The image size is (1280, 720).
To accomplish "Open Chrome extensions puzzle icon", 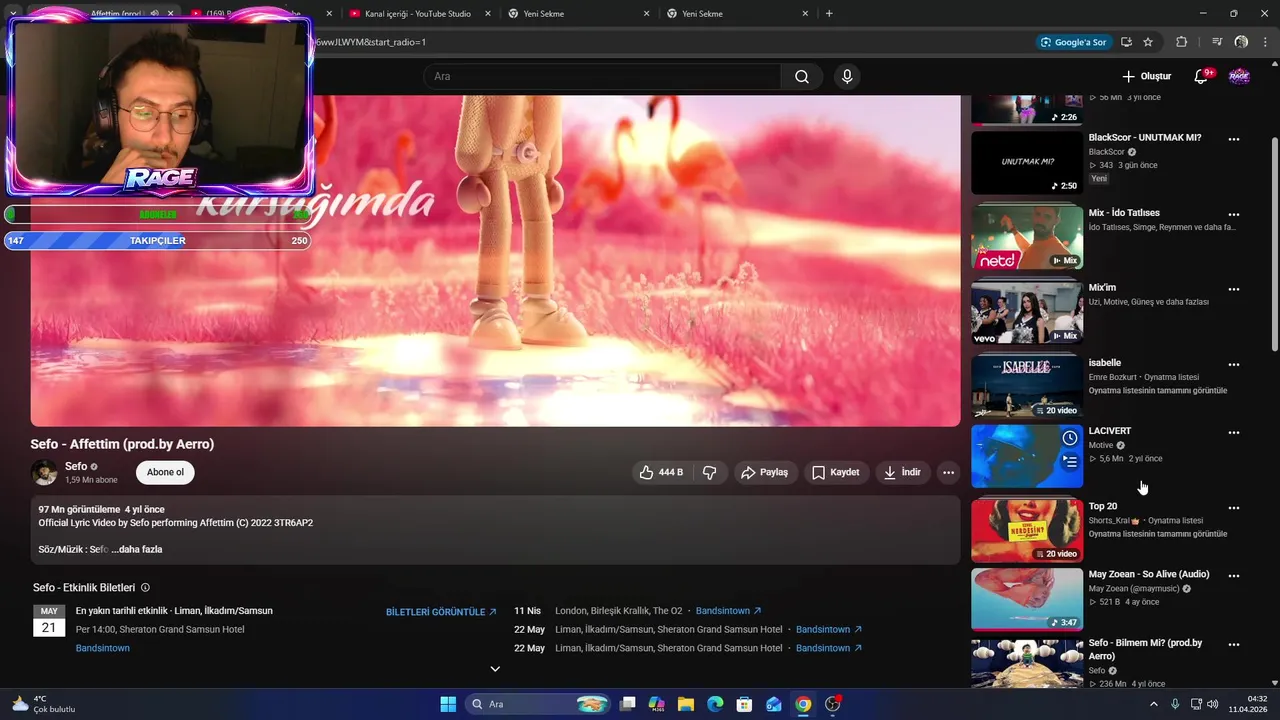I will [1182, 42].
